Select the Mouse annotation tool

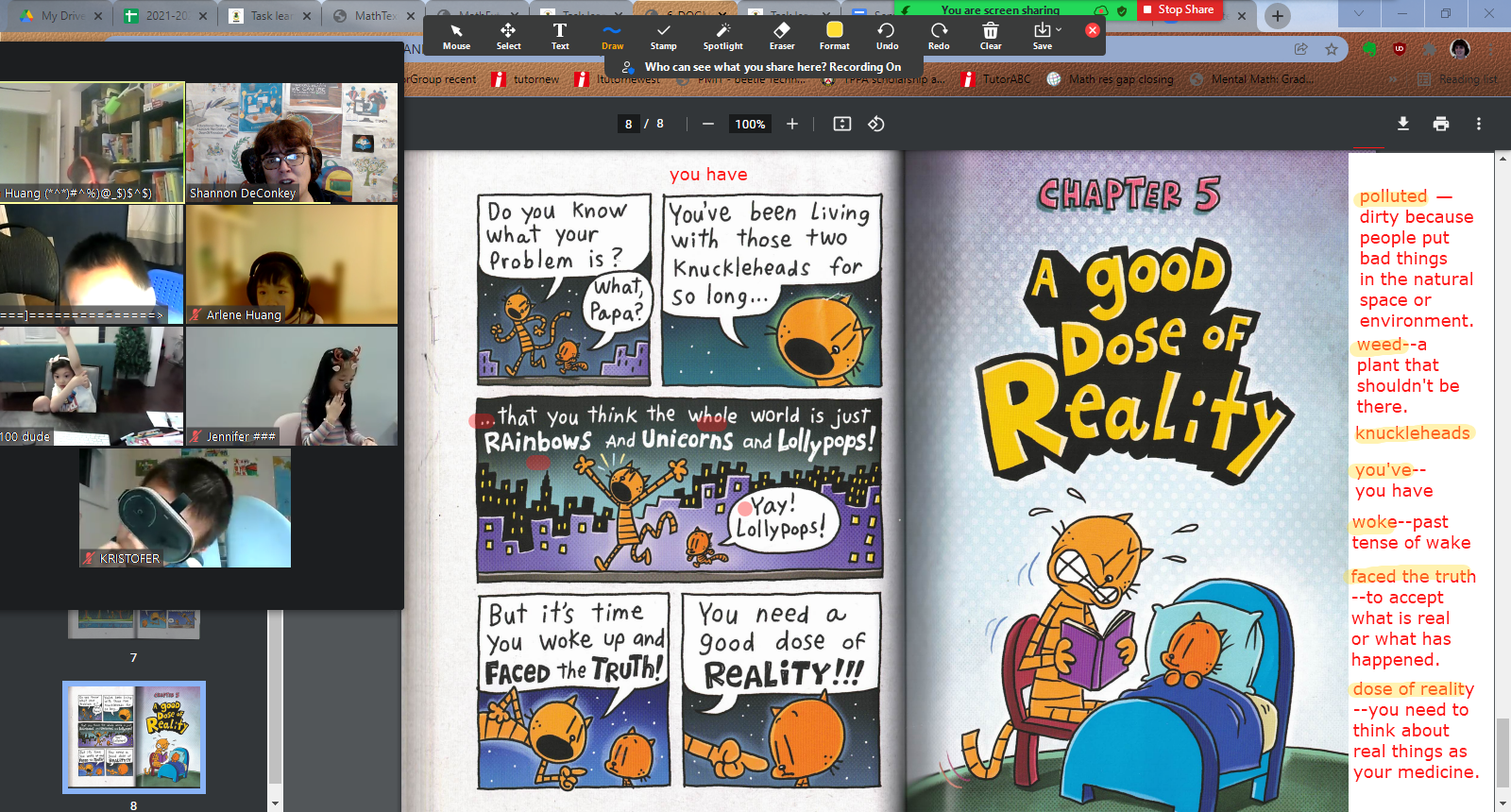point(456,36)
